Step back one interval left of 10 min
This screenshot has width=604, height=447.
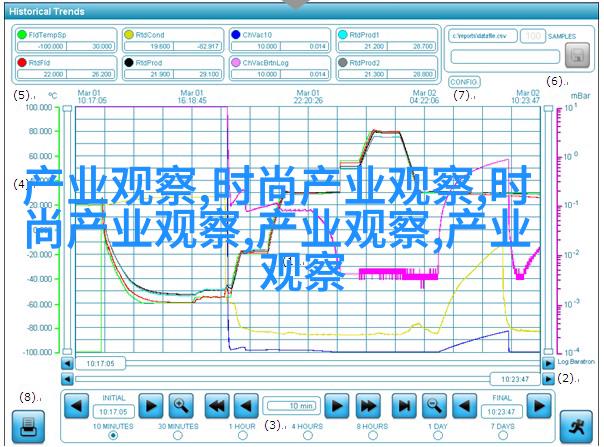(246, 406)
